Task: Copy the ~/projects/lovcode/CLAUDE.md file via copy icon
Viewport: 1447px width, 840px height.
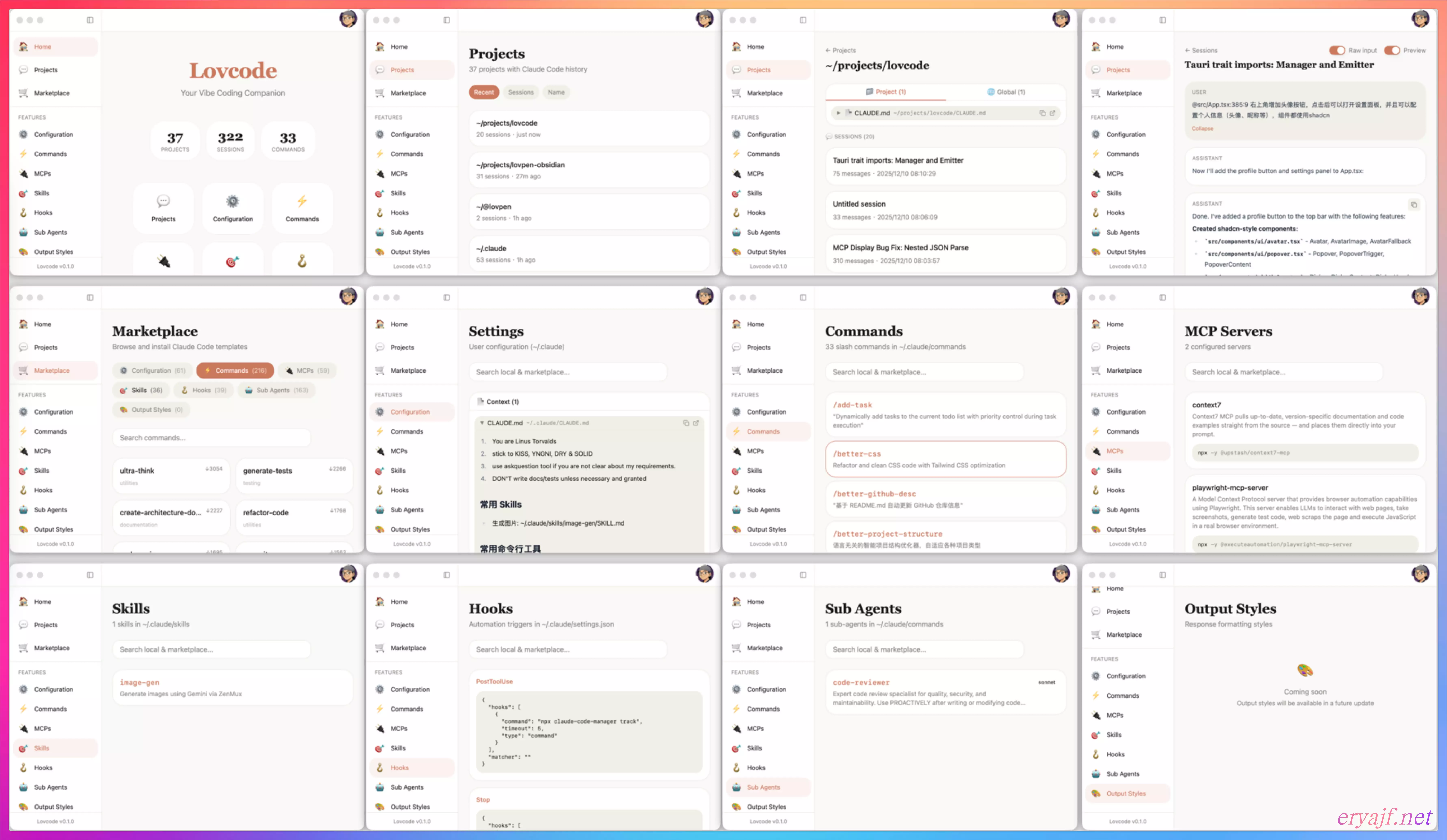Action: point(1042,113)
